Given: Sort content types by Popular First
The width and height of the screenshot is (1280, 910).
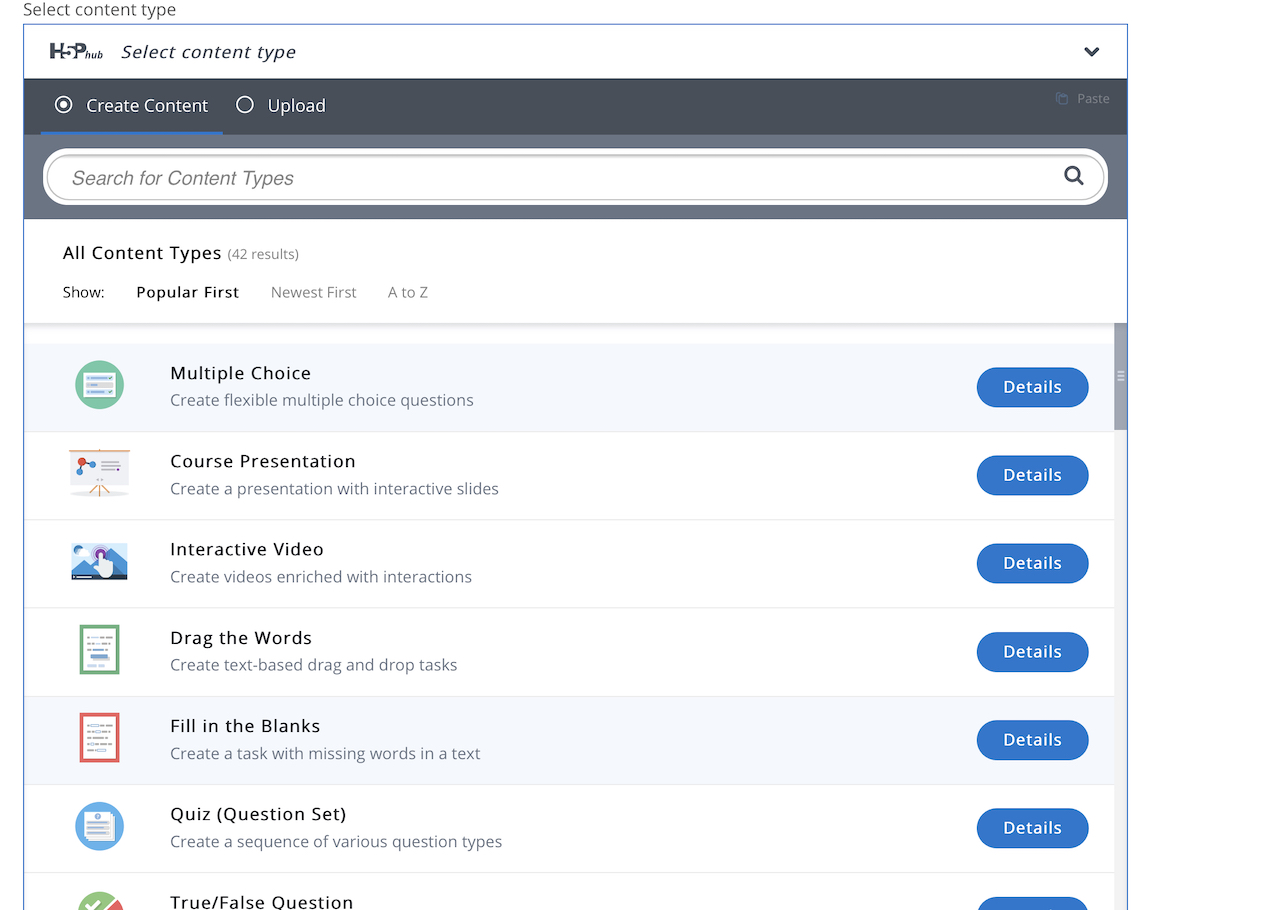Looking at the screenshot, I should click(187, 292).
